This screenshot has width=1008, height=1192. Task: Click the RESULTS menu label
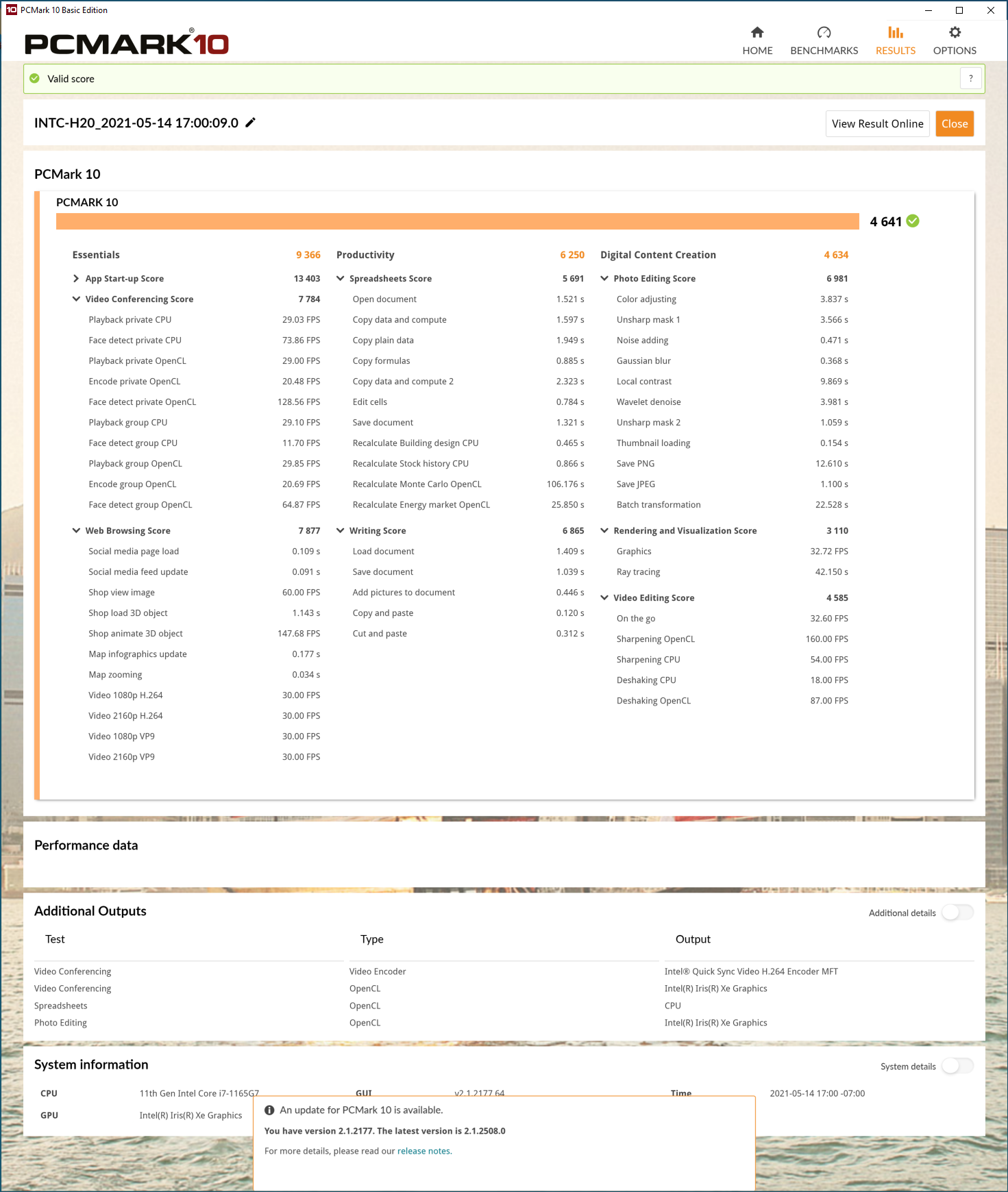pos(895,51)
